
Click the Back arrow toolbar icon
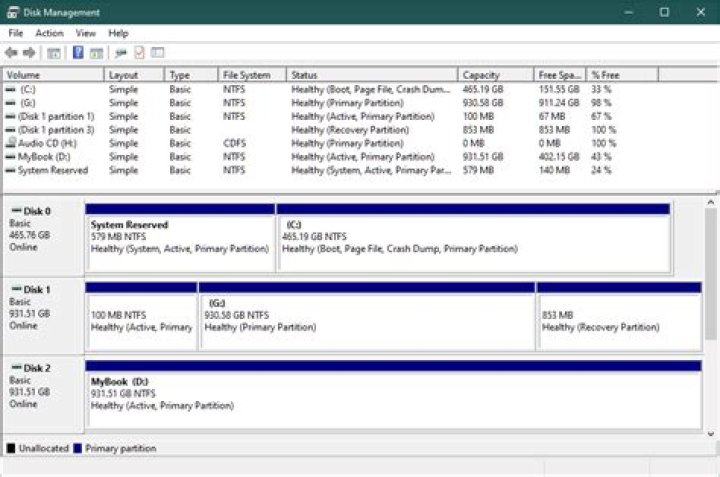pyautogui.click(x=11, y=53)
